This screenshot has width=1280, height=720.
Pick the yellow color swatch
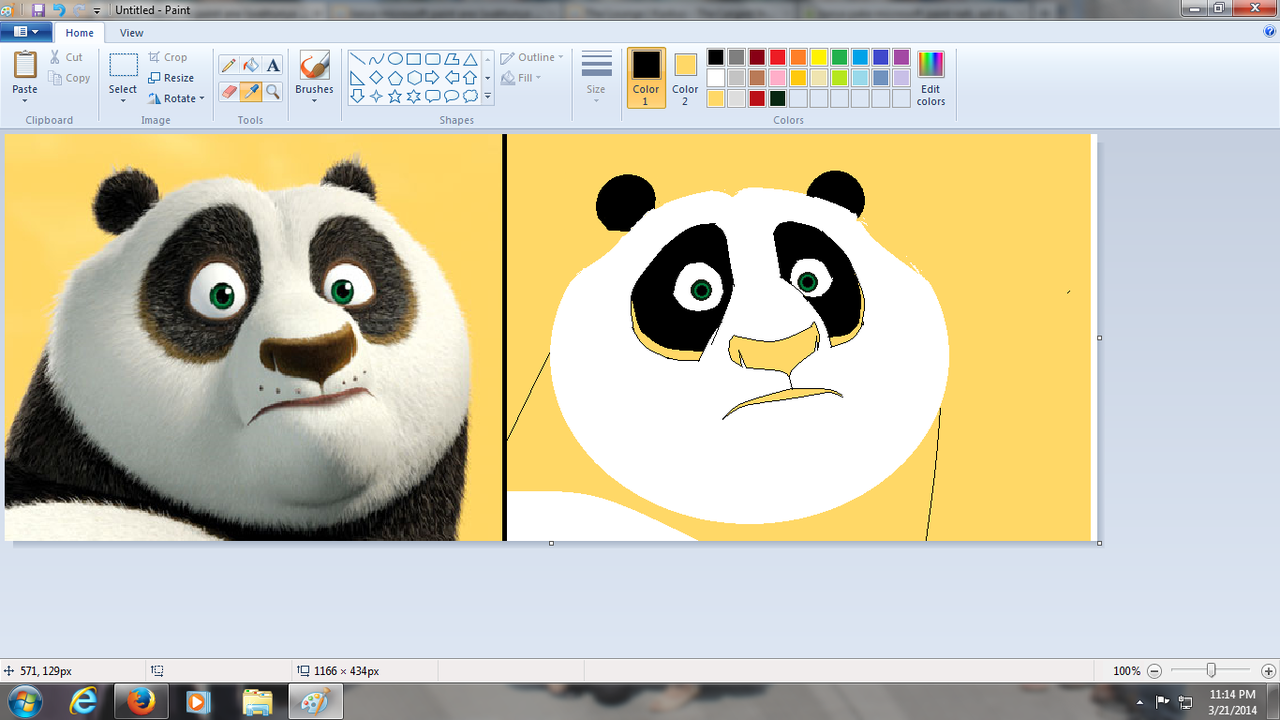(819, 57)
